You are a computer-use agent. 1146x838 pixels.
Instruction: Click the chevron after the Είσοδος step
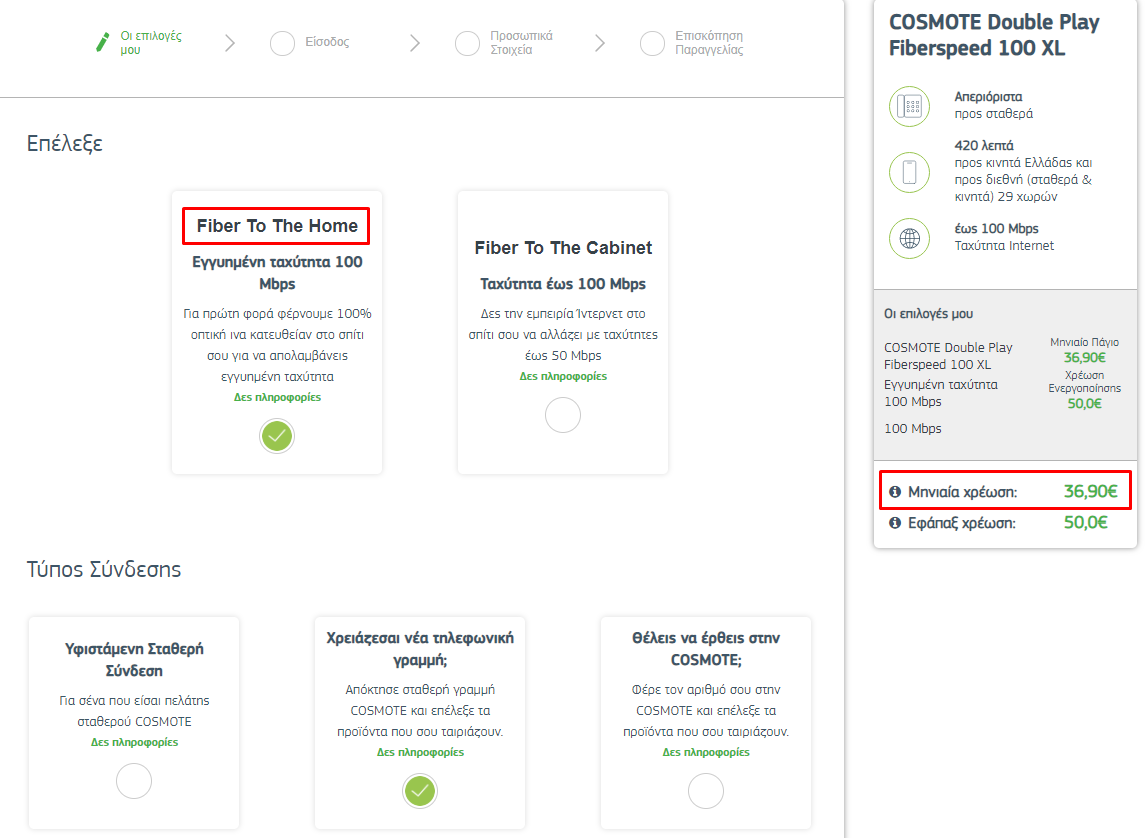(415, 43)
